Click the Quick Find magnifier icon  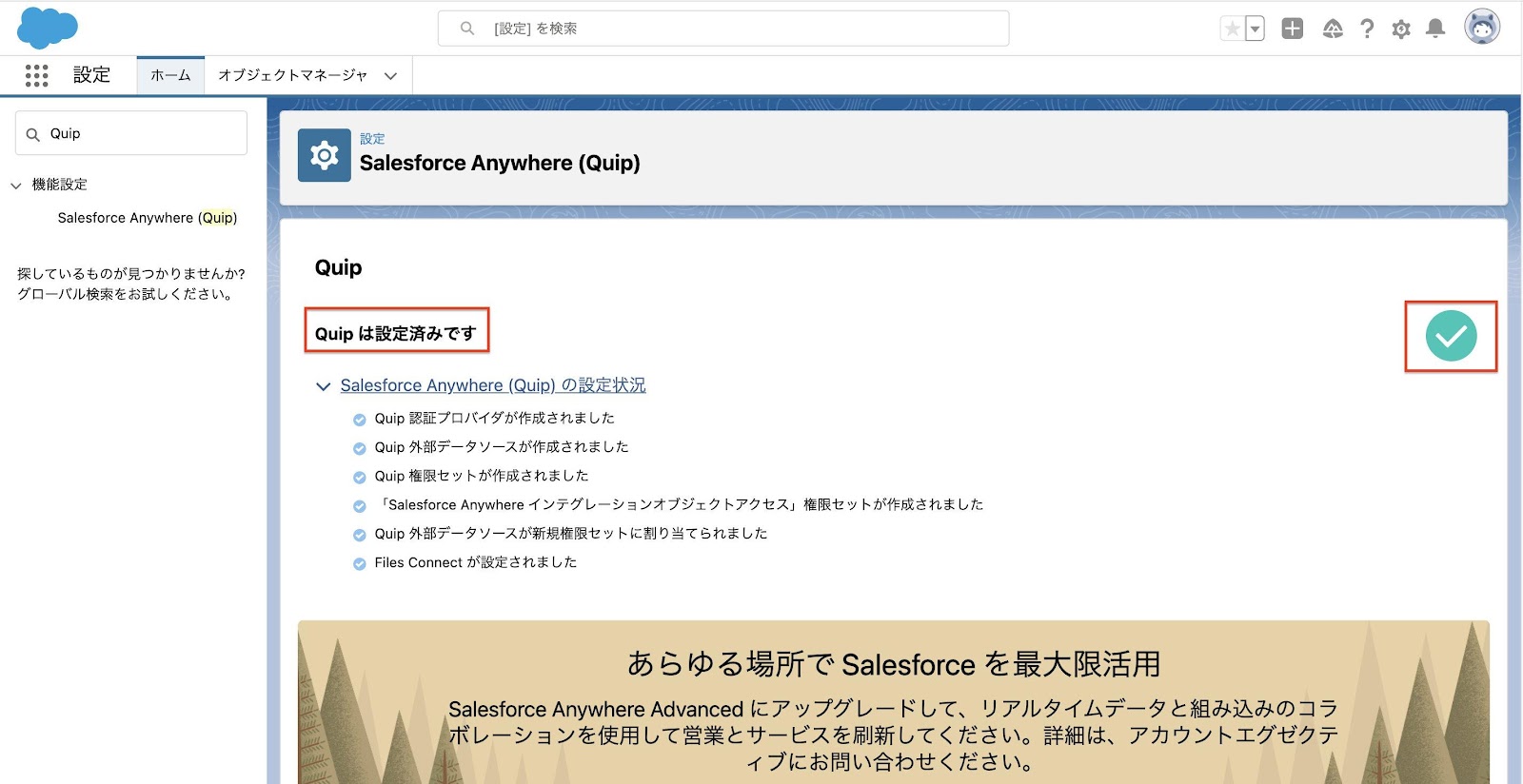click(x=33, y=134)
